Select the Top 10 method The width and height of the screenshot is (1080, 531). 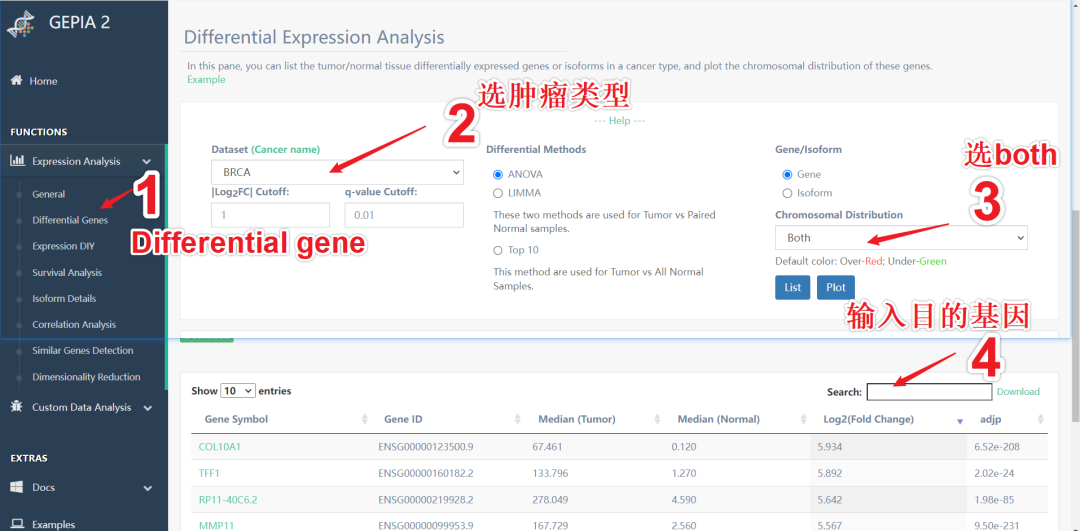pyautogui.click(x=498, y=250)
